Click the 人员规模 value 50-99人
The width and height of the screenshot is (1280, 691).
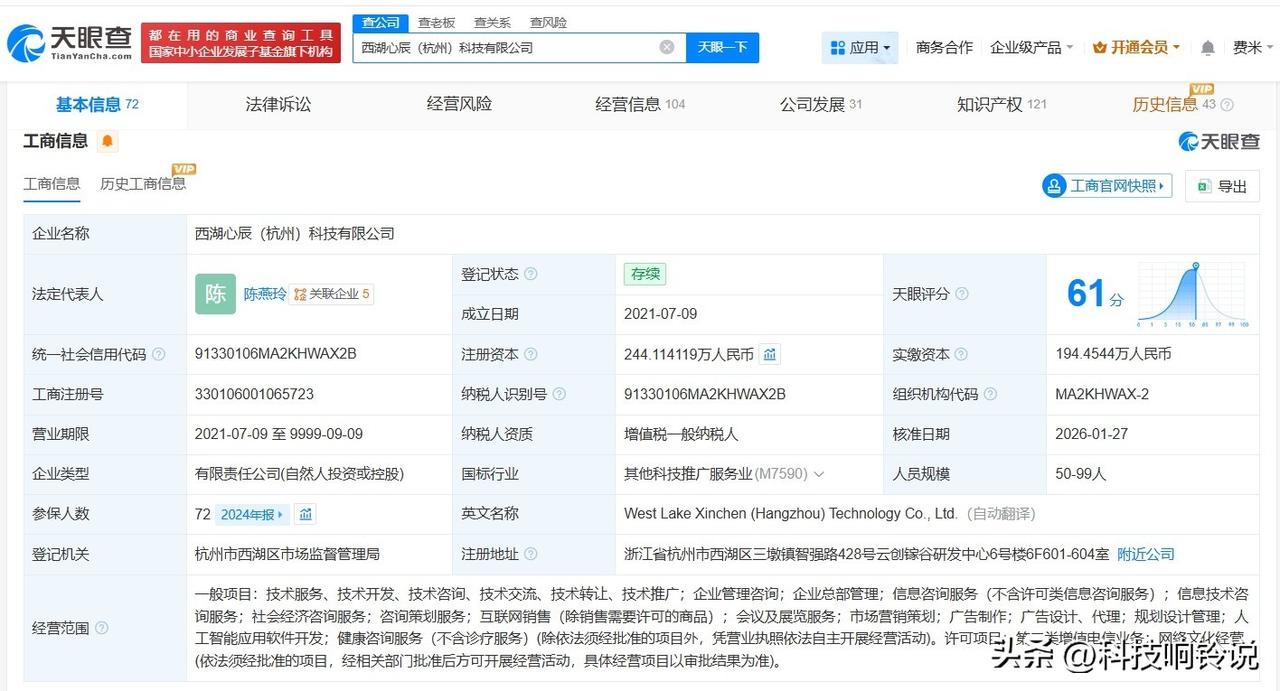[1081, 474]
